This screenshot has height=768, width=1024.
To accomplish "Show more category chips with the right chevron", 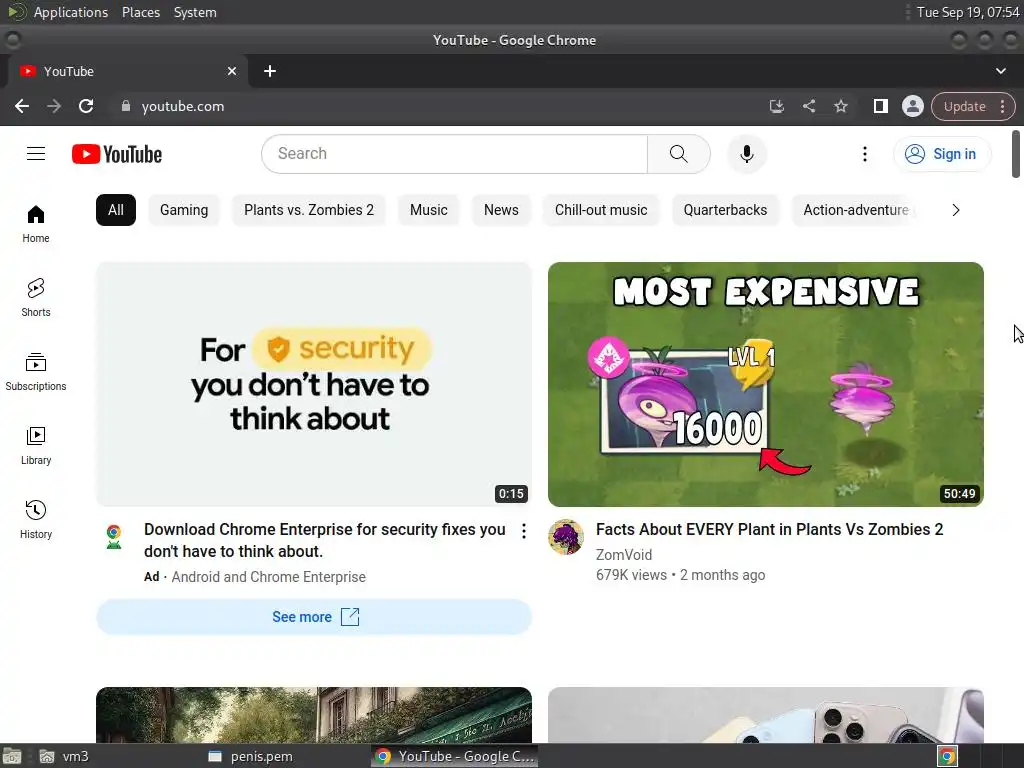I will click(x=955, y=210).
